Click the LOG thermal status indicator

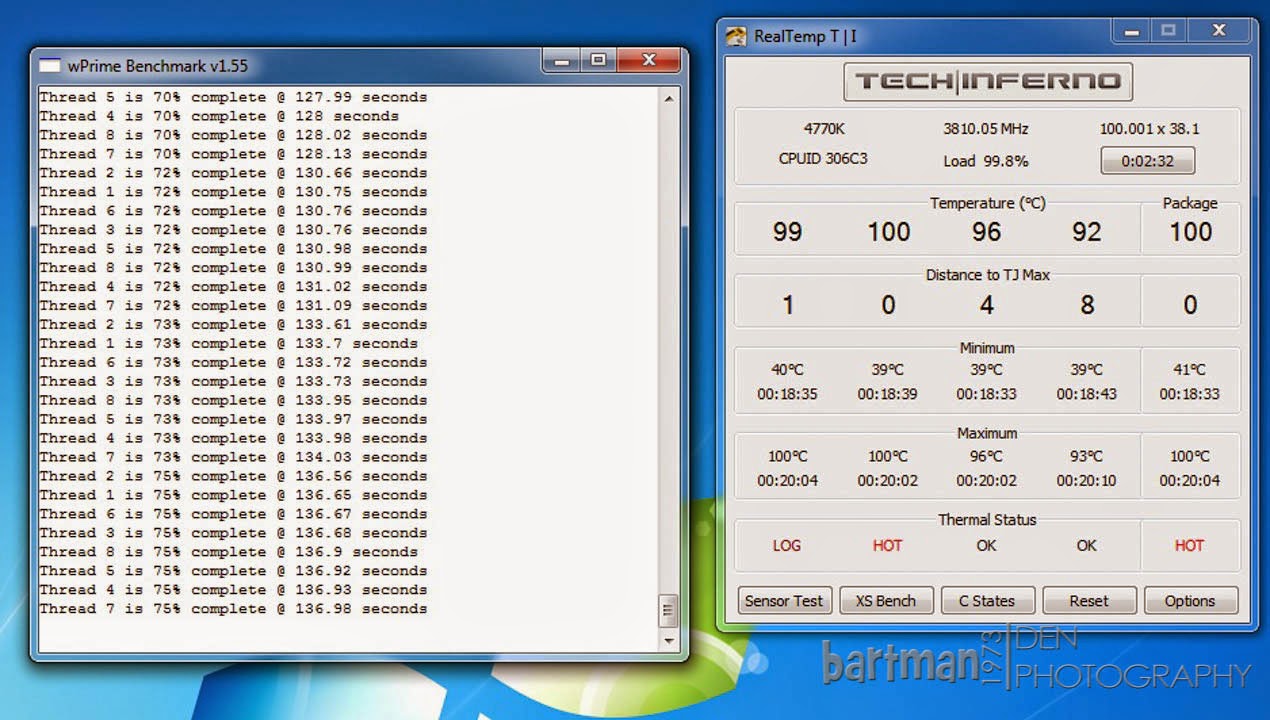point(786,546)
